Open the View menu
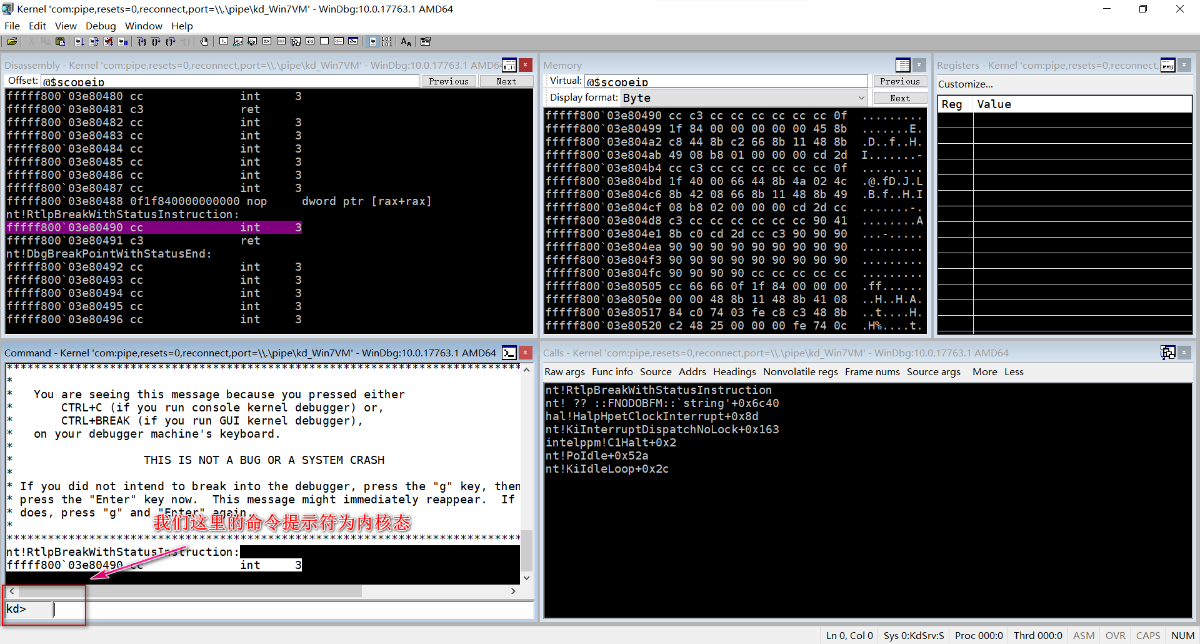The image size is (1200, 644). [65, 25]
